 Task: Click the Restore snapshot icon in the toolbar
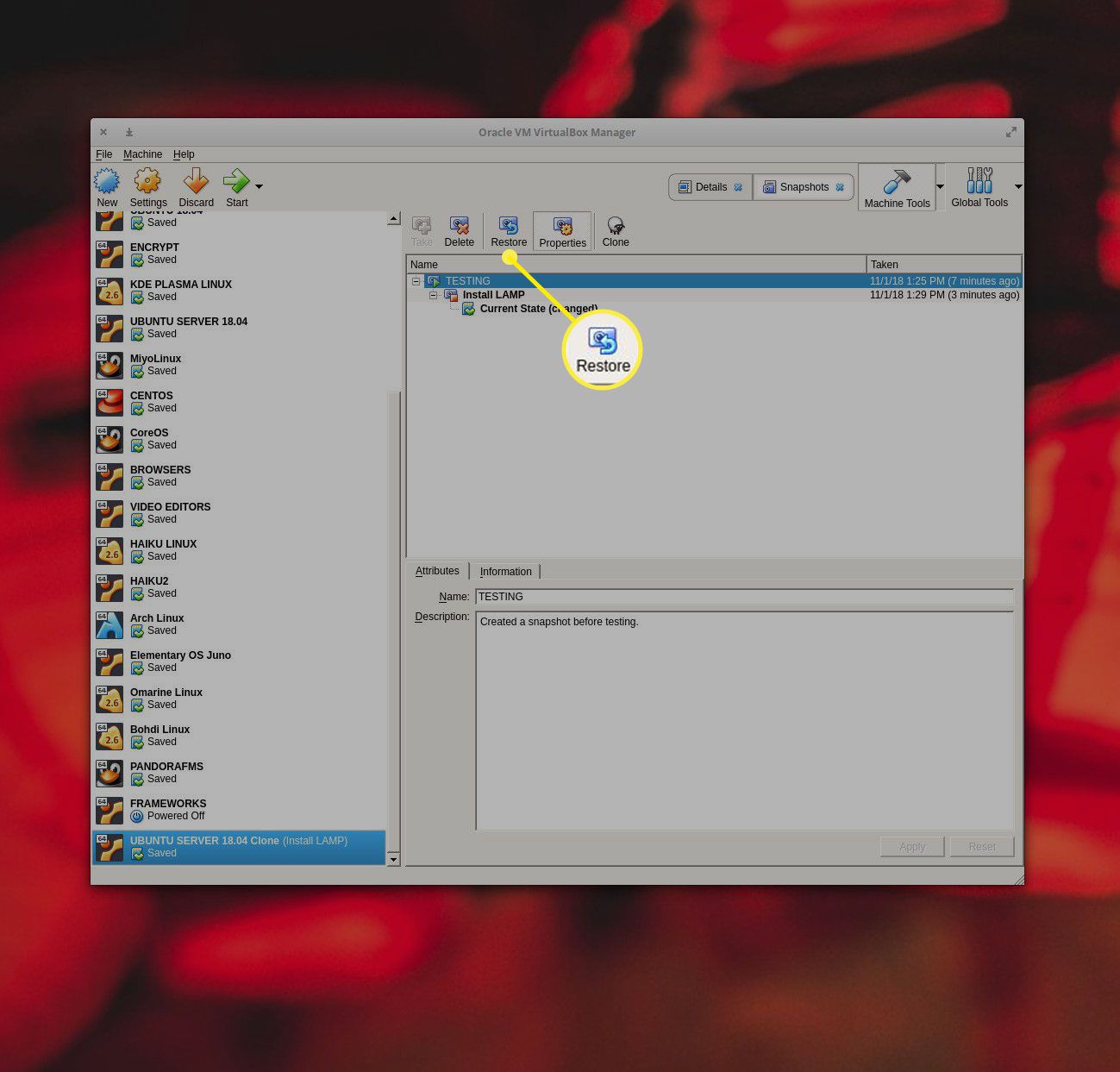tap(509, 226)
